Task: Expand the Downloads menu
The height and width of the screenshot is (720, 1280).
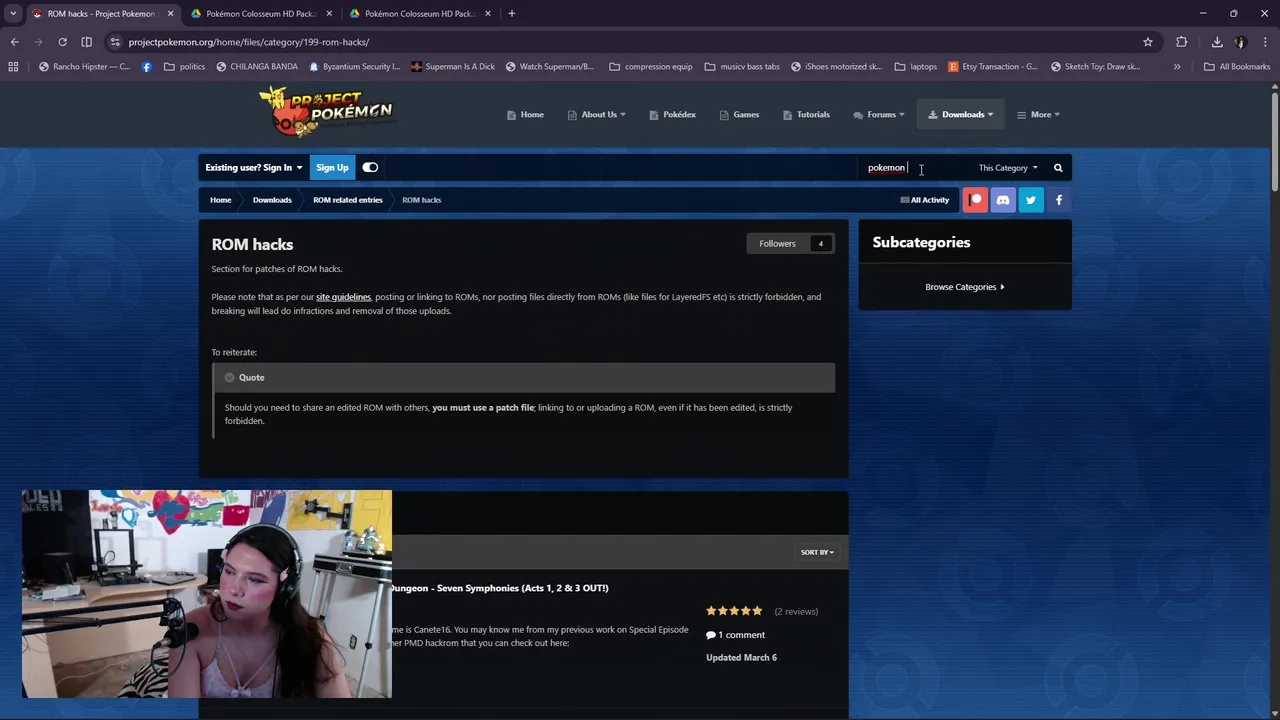Action: (x=960, y=115)
